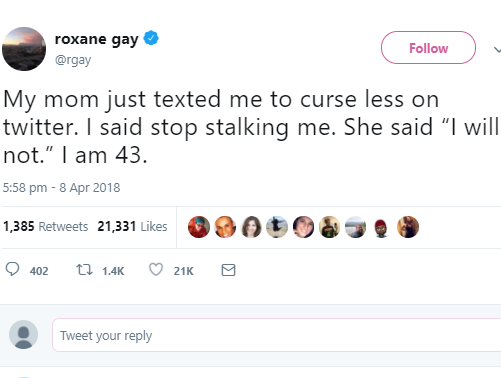Open the last liker avatar in row
This screenshot has height=378, width=501.
(408, 227)
